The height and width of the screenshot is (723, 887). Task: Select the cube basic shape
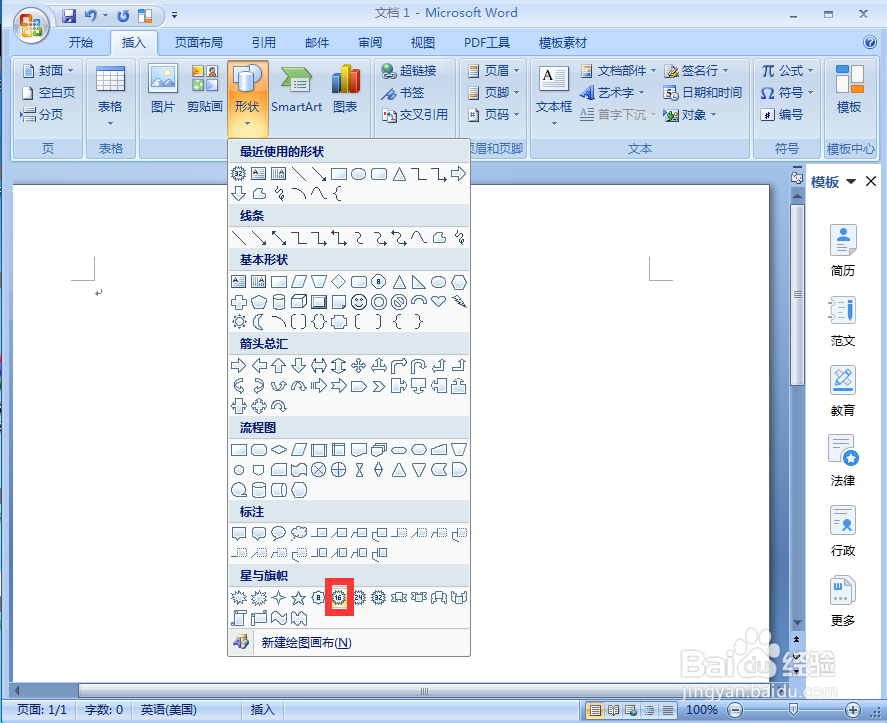(x=299, y=302)
